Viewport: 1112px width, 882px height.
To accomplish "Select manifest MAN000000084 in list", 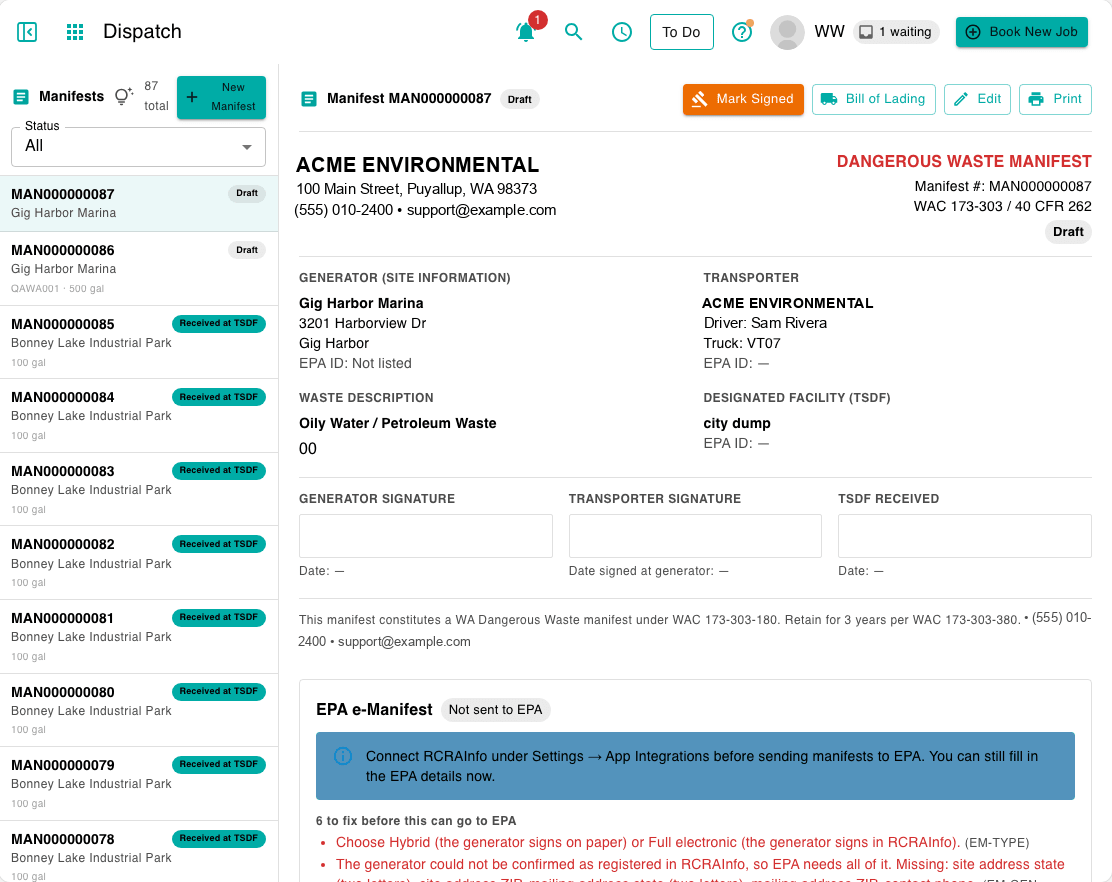I will pos(139,416).
